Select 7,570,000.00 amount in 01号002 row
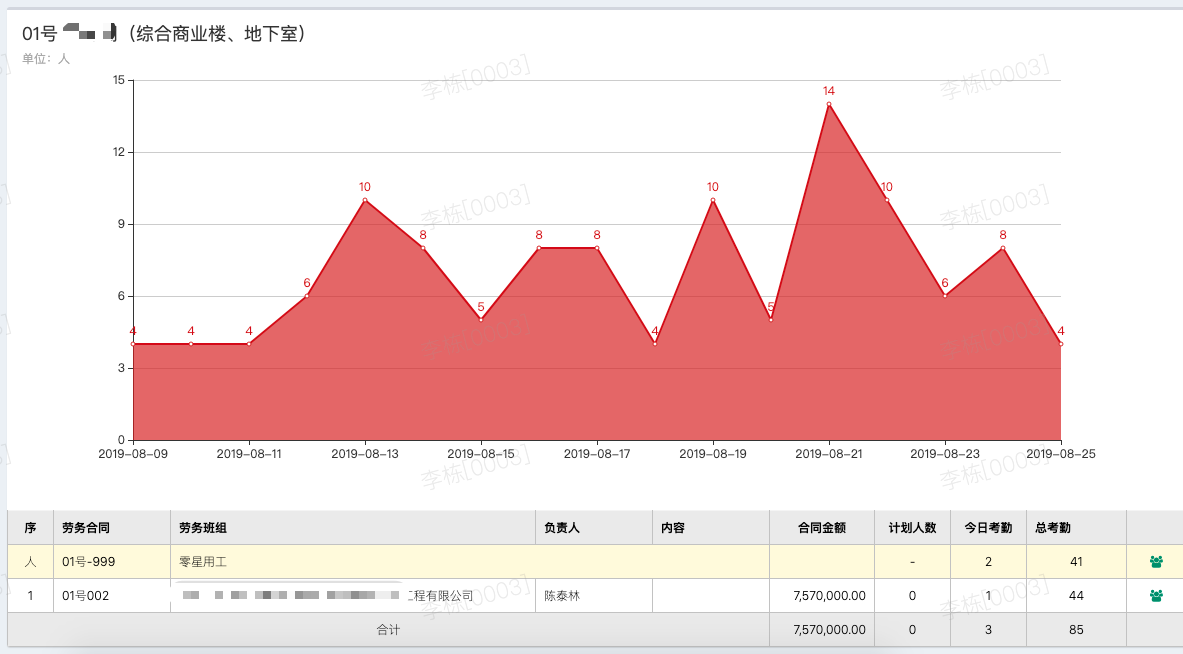This screenshot has width=1183, height=654. click(x=822, y=596)
